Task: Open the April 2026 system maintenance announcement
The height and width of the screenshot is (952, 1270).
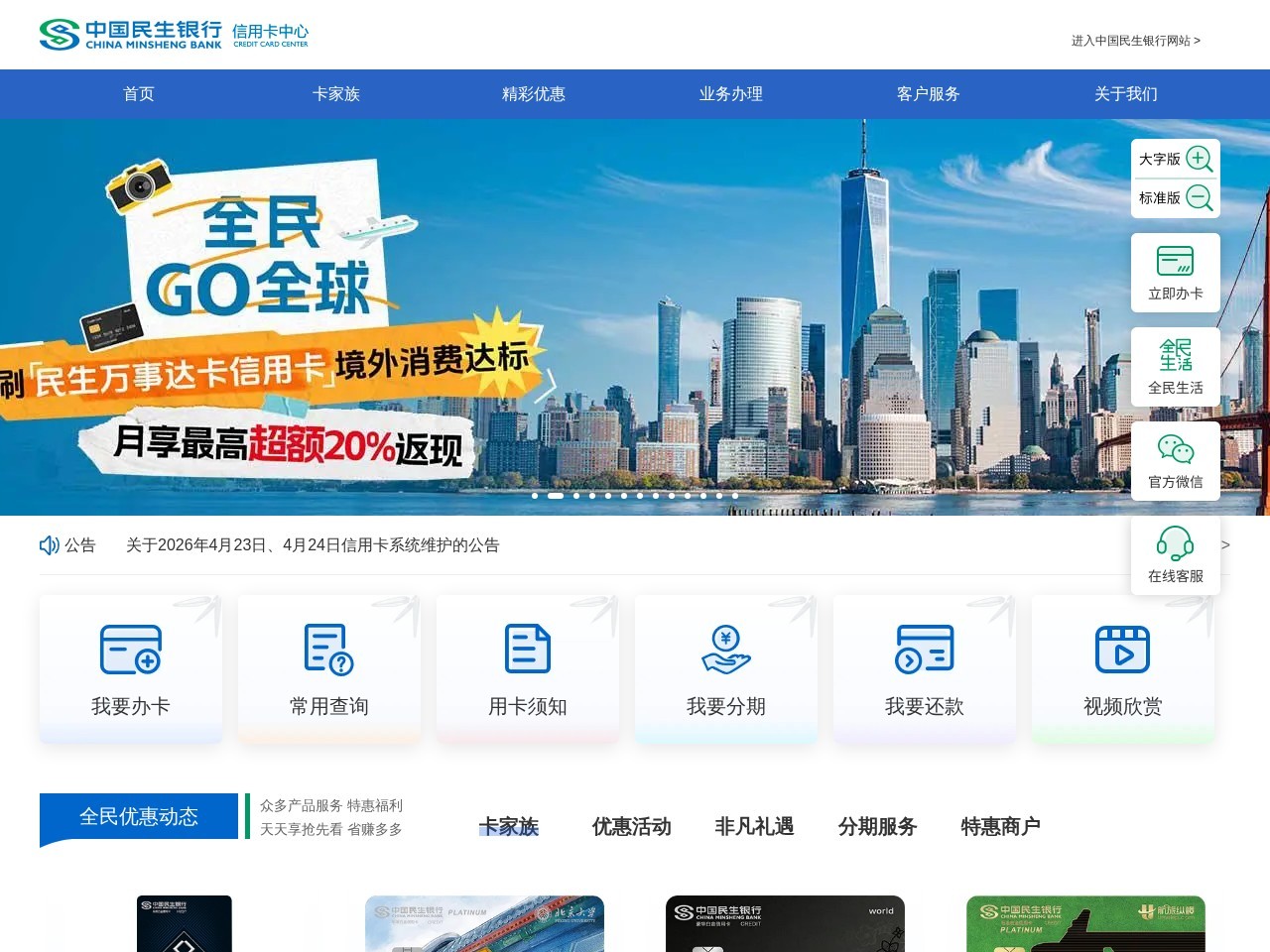Action: [313, 545]
